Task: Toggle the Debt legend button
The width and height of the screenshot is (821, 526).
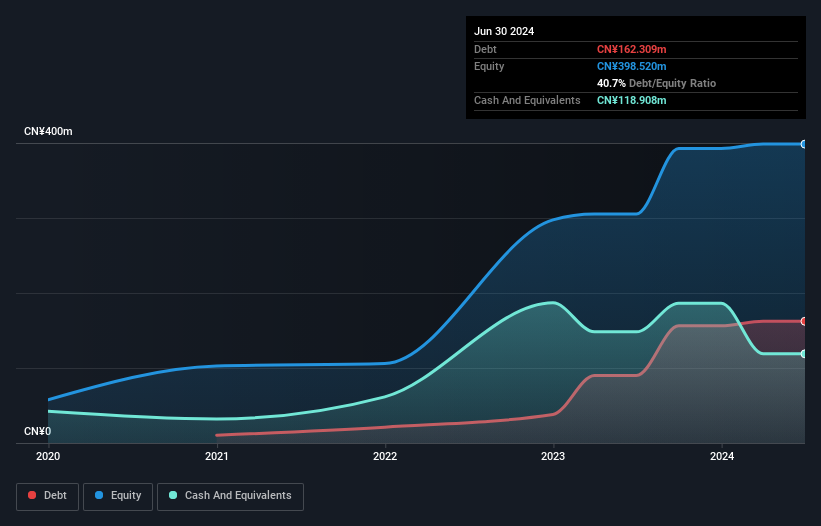Action: 48,496
